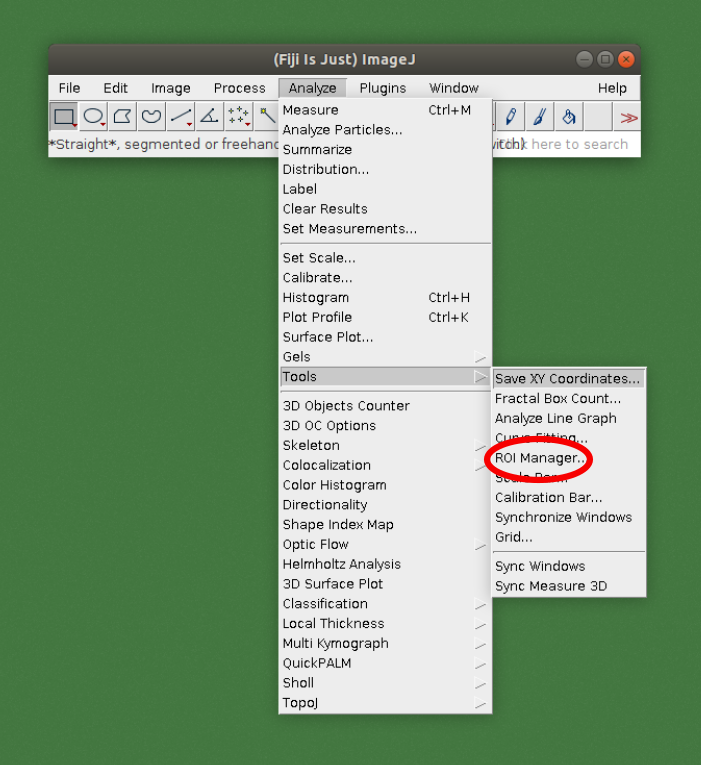Open the Image menu

[170, 88]
